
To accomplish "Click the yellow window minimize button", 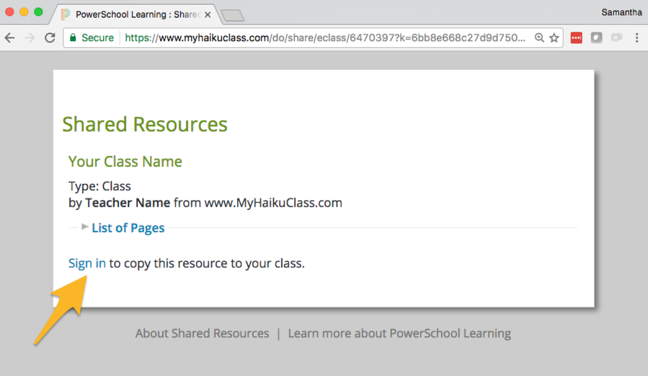I will tap(24, 12).
